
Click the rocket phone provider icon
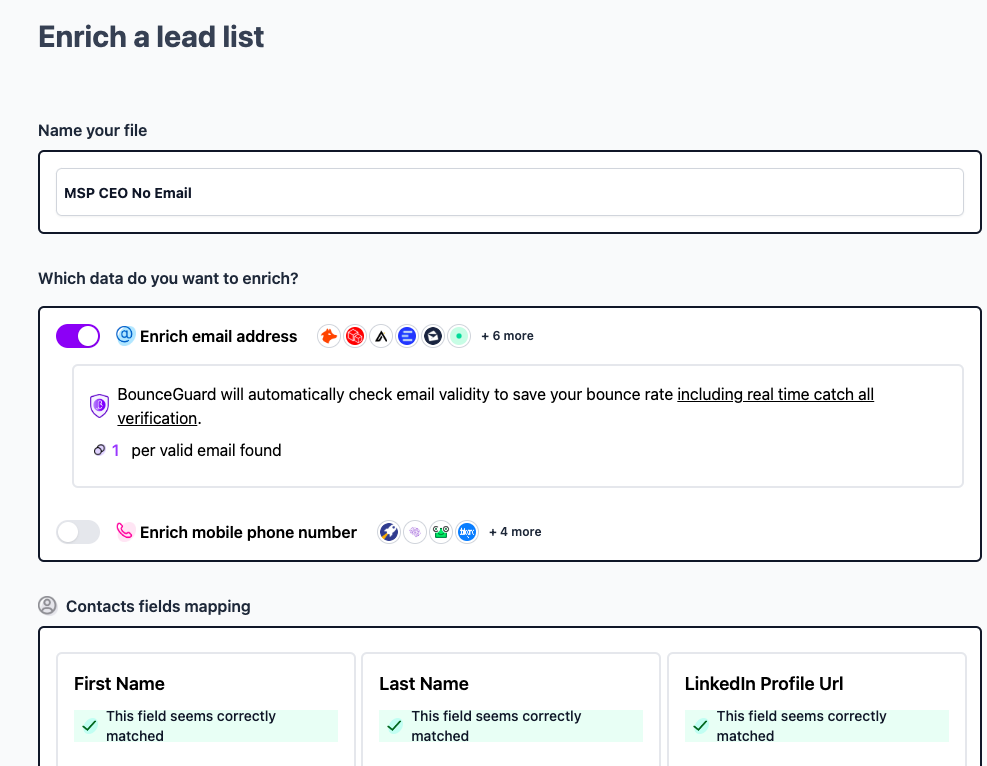pos(389,532)
